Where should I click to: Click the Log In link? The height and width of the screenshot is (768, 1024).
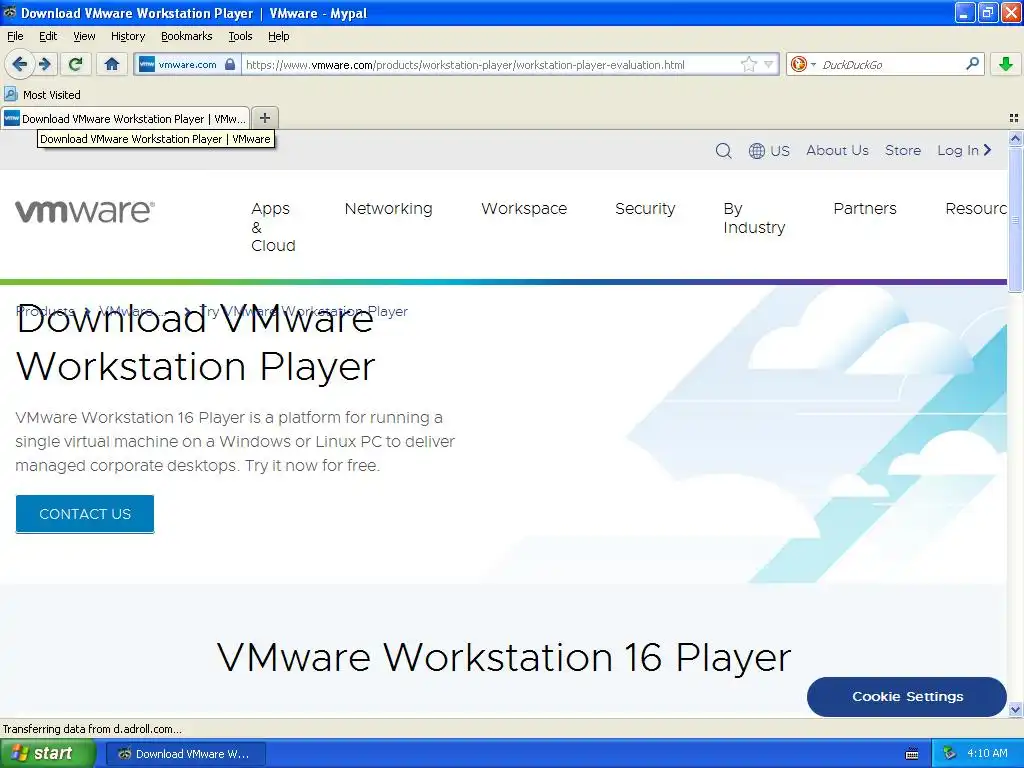pyautogui.click(x=957, y=150)
